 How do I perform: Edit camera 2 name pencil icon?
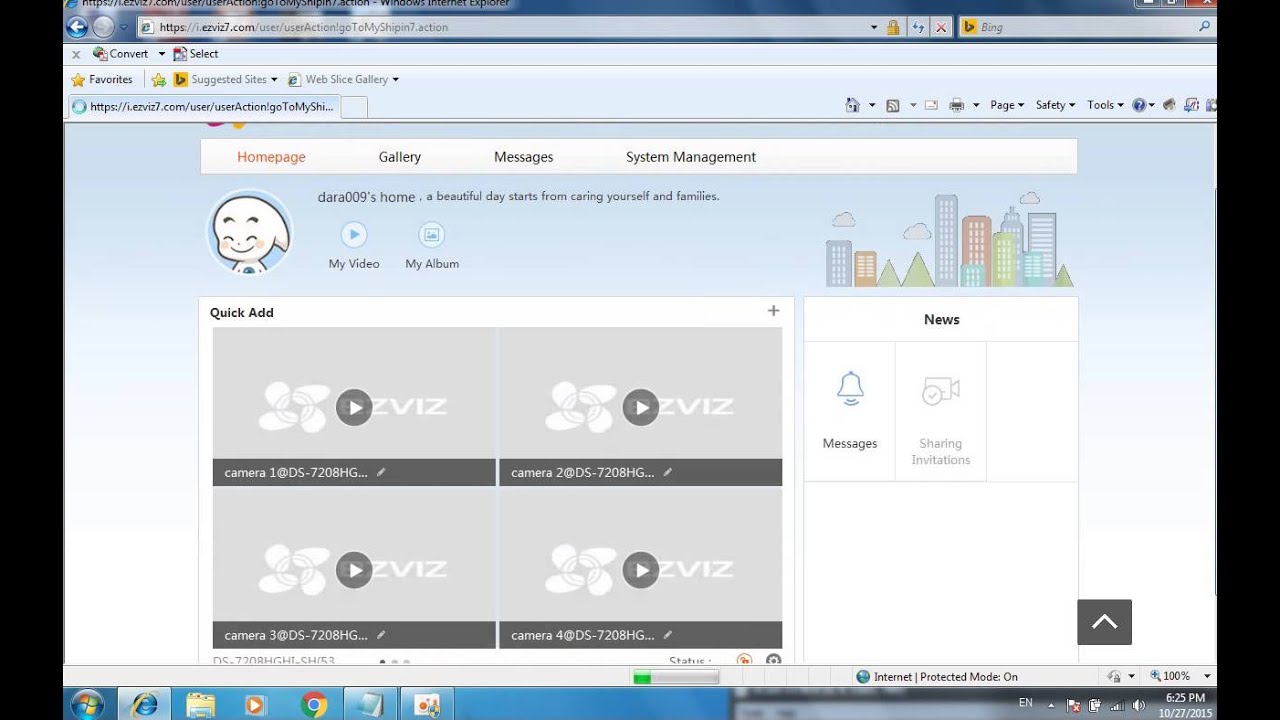[x=668, y=472]
